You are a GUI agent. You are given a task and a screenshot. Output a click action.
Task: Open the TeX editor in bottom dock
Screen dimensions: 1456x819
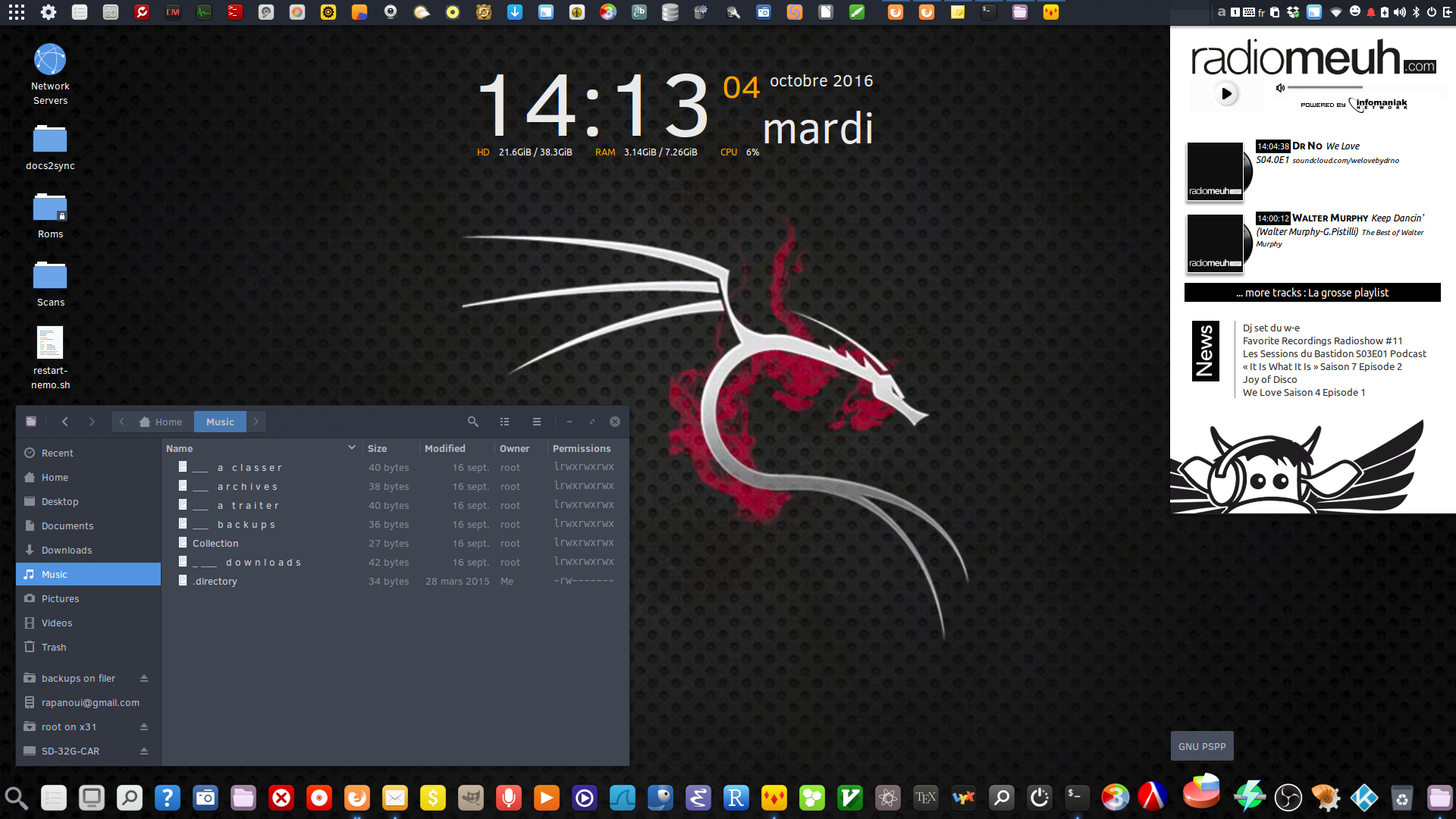pos(925,797)
